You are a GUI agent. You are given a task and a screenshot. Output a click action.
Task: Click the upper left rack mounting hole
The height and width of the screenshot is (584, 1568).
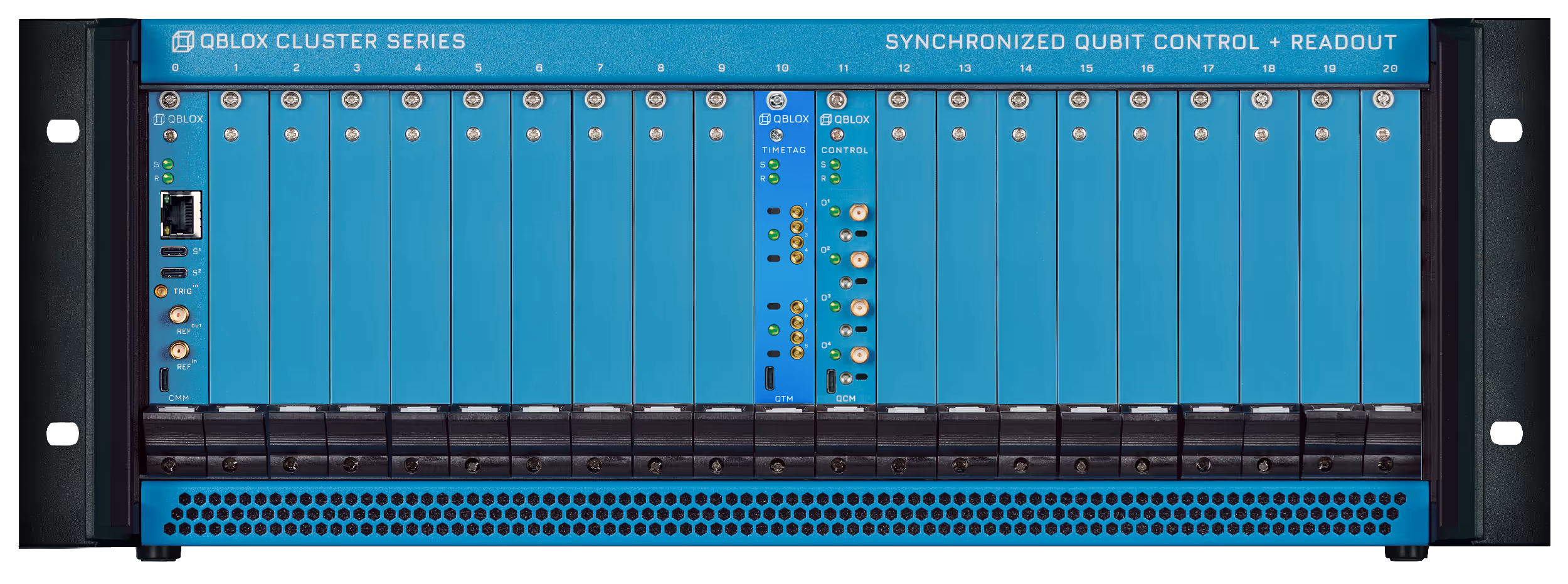63,131
